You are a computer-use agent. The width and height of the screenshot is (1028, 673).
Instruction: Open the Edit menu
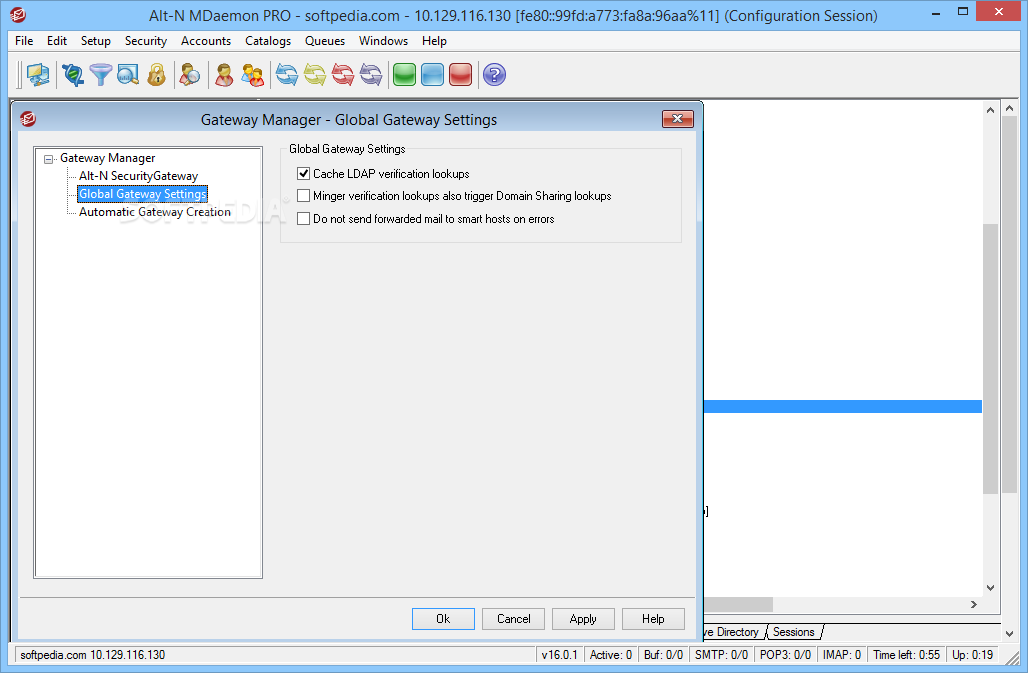57,41
